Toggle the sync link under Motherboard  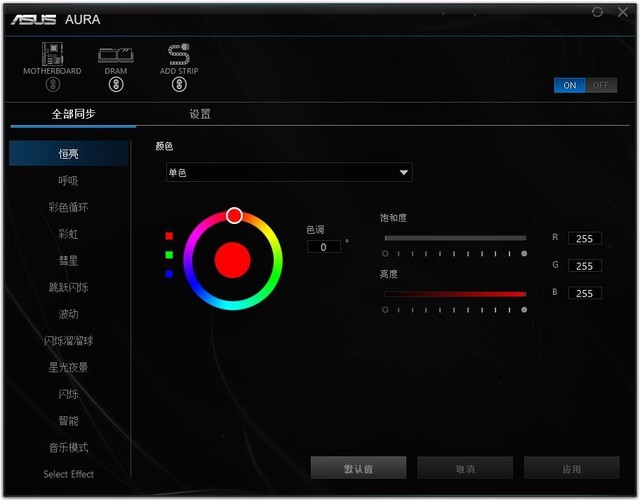click(x=52, y=85)
